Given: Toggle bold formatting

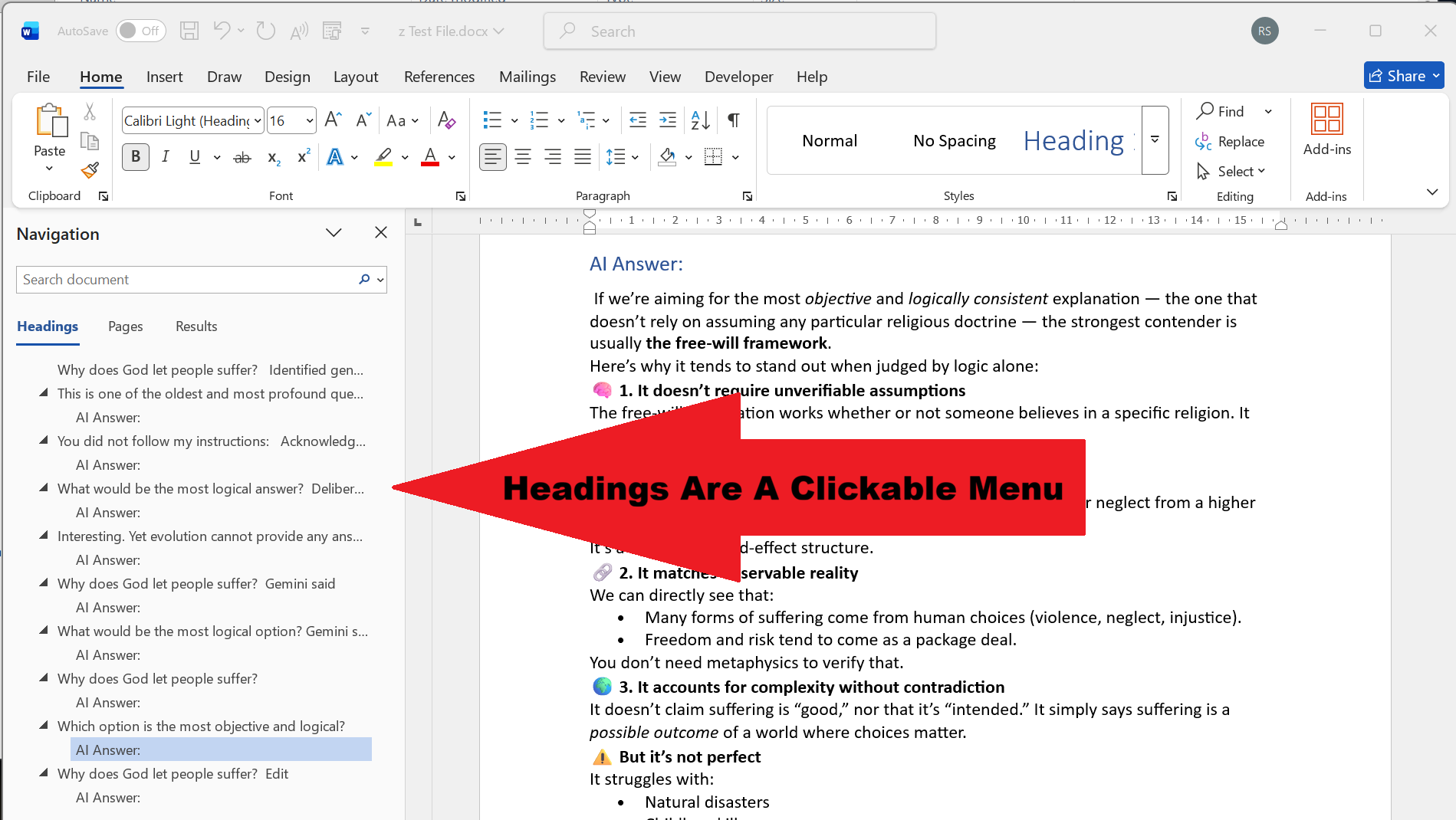Looking at the screenshot, I should coord(135,157).
